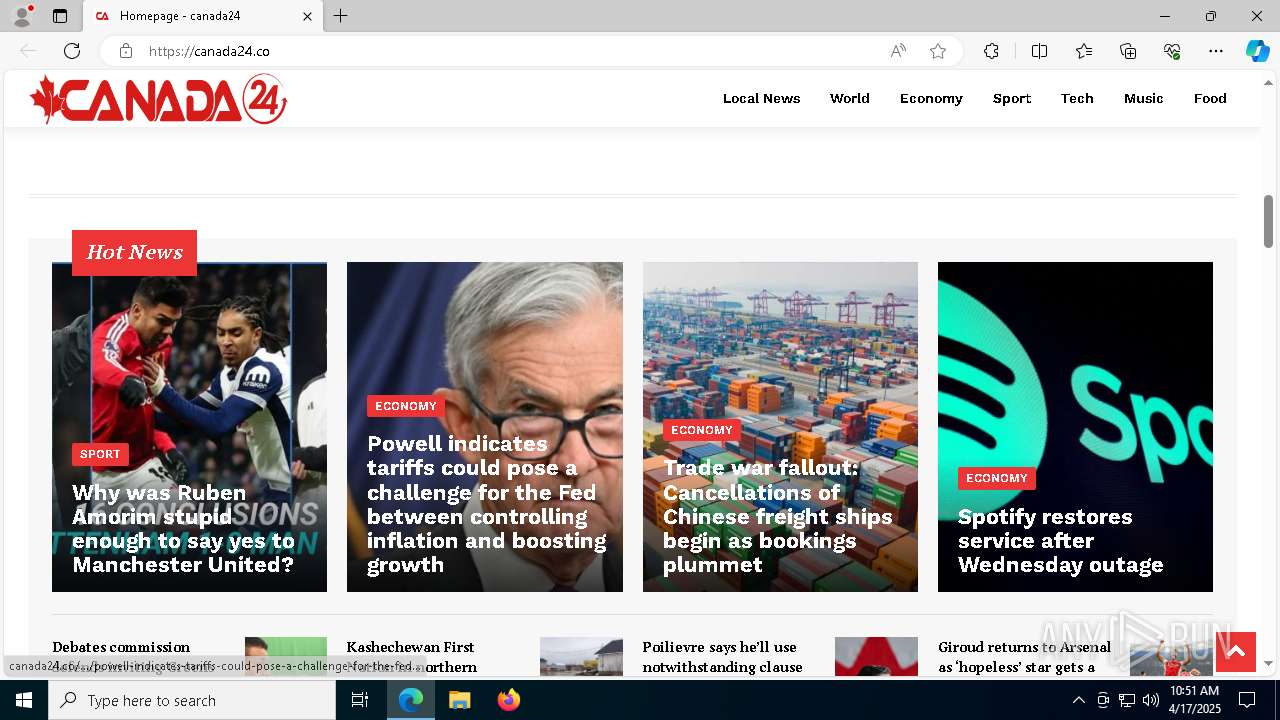Screen dimensions: 1280x720
Task: Open the Tech section
Action: [x=1077, y=98]
